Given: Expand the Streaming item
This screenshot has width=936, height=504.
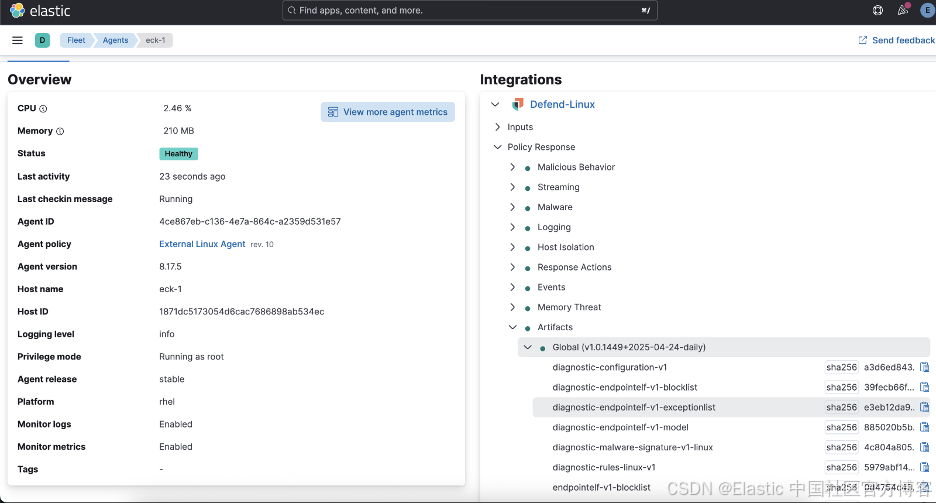Looking at the screenshot, I should [512, 187].
